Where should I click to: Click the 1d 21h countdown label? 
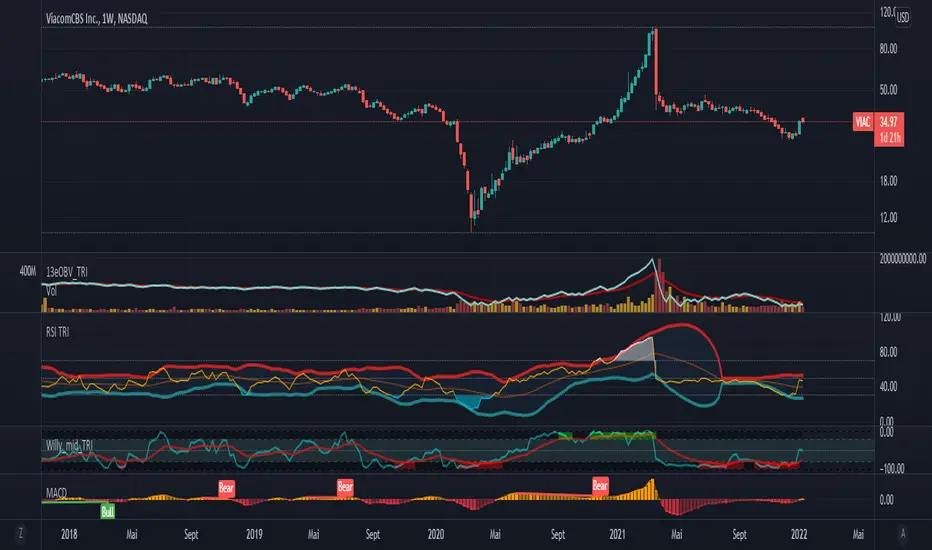pos(890,139)
